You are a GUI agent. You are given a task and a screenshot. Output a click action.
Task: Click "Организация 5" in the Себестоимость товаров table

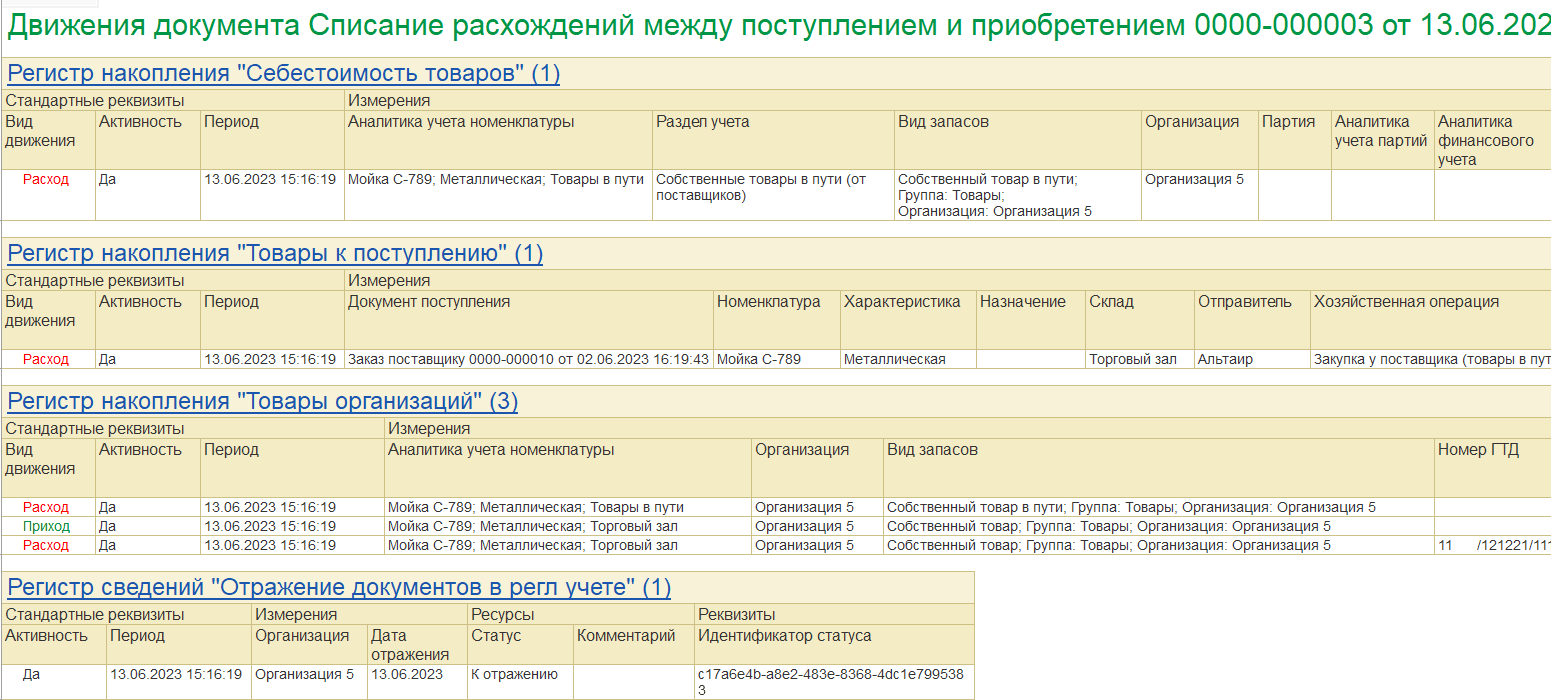pyautogui.click(x=1200, y=194)
